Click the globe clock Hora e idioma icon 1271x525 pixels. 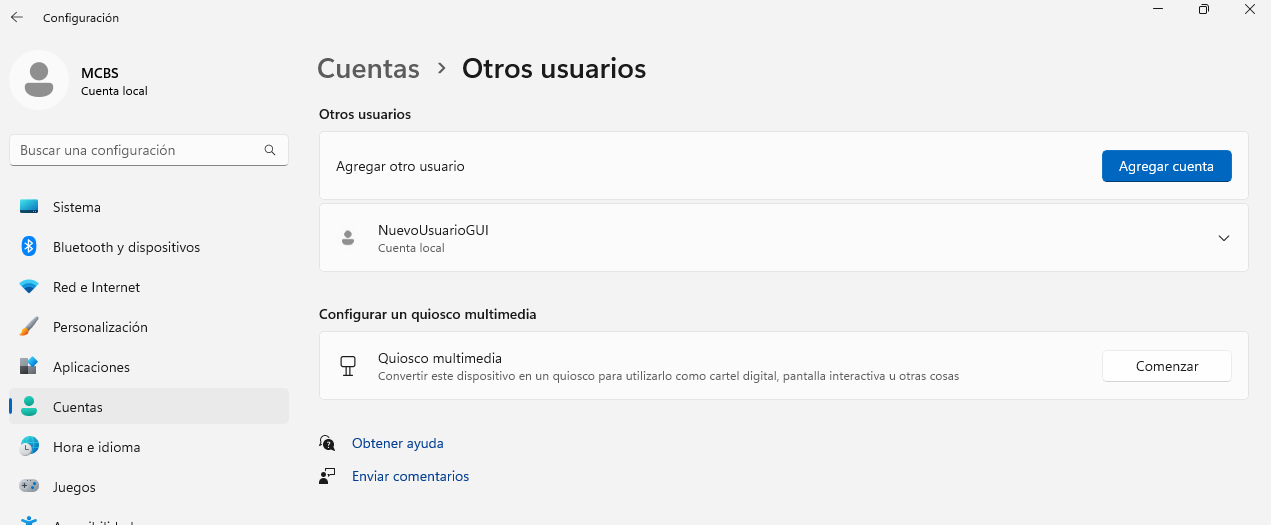click(29, 447)
